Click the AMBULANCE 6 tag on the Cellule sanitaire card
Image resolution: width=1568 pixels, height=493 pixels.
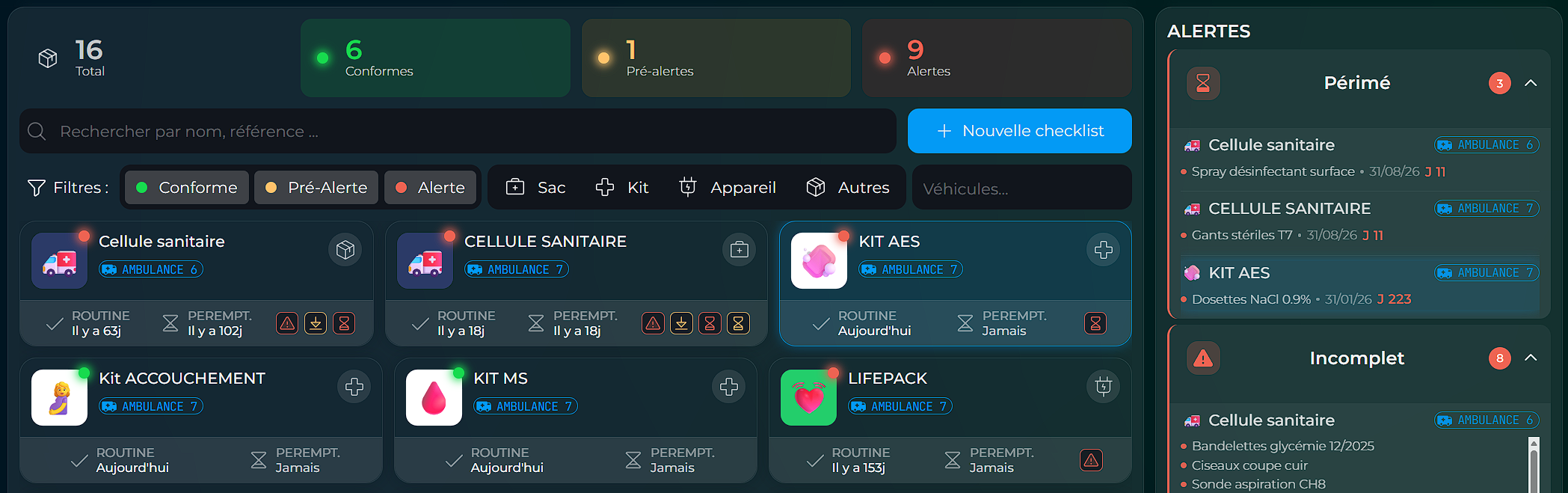151,269
